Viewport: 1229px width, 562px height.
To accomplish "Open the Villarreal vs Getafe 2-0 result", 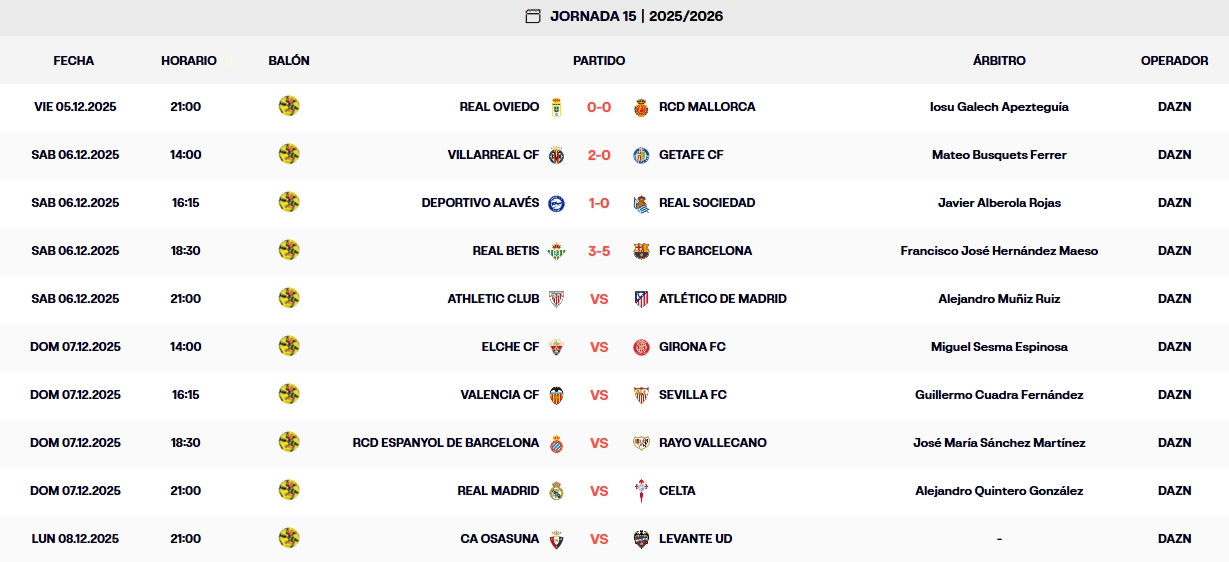I will [599, 155].
